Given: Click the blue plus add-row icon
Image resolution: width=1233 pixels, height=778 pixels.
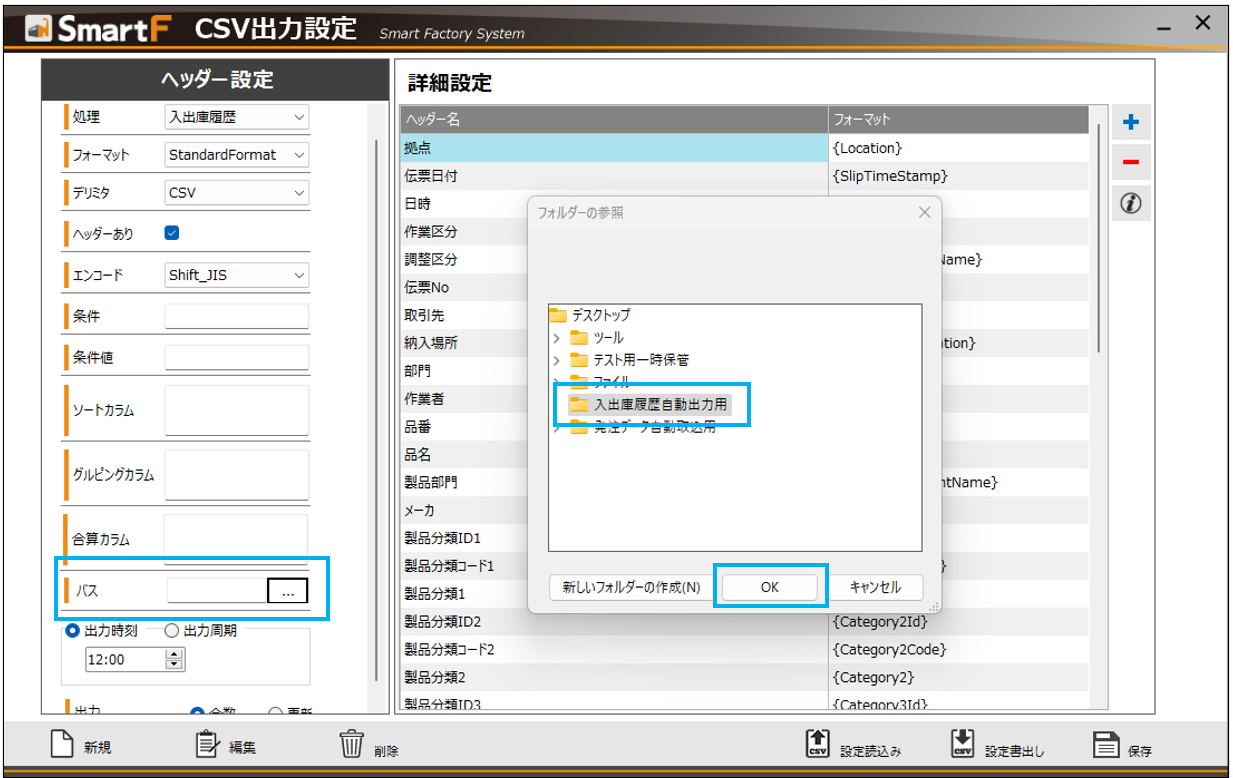Looking at the screenshot, I should tap(1131, 123).
